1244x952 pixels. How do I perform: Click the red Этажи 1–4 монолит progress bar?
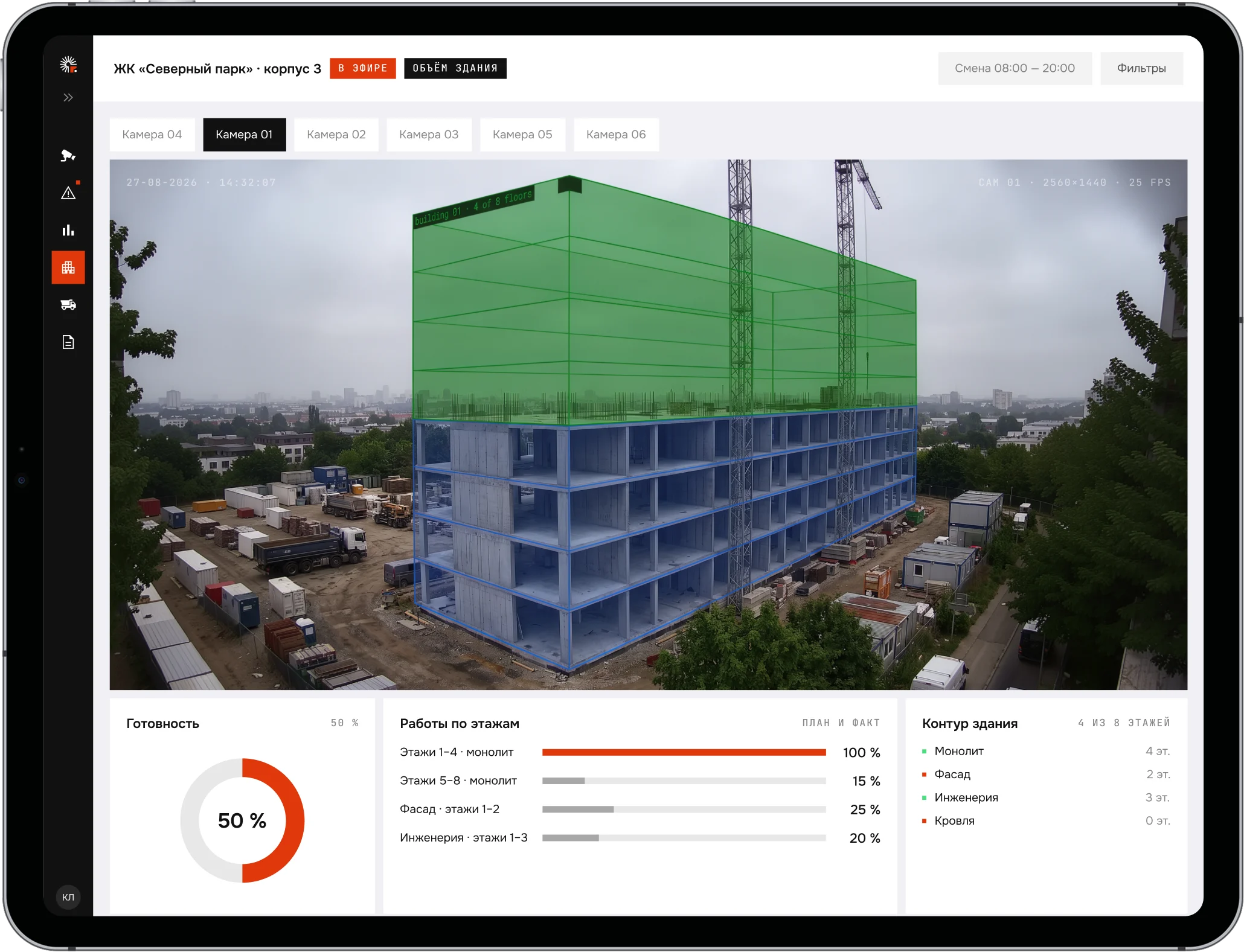coord(684,752)
